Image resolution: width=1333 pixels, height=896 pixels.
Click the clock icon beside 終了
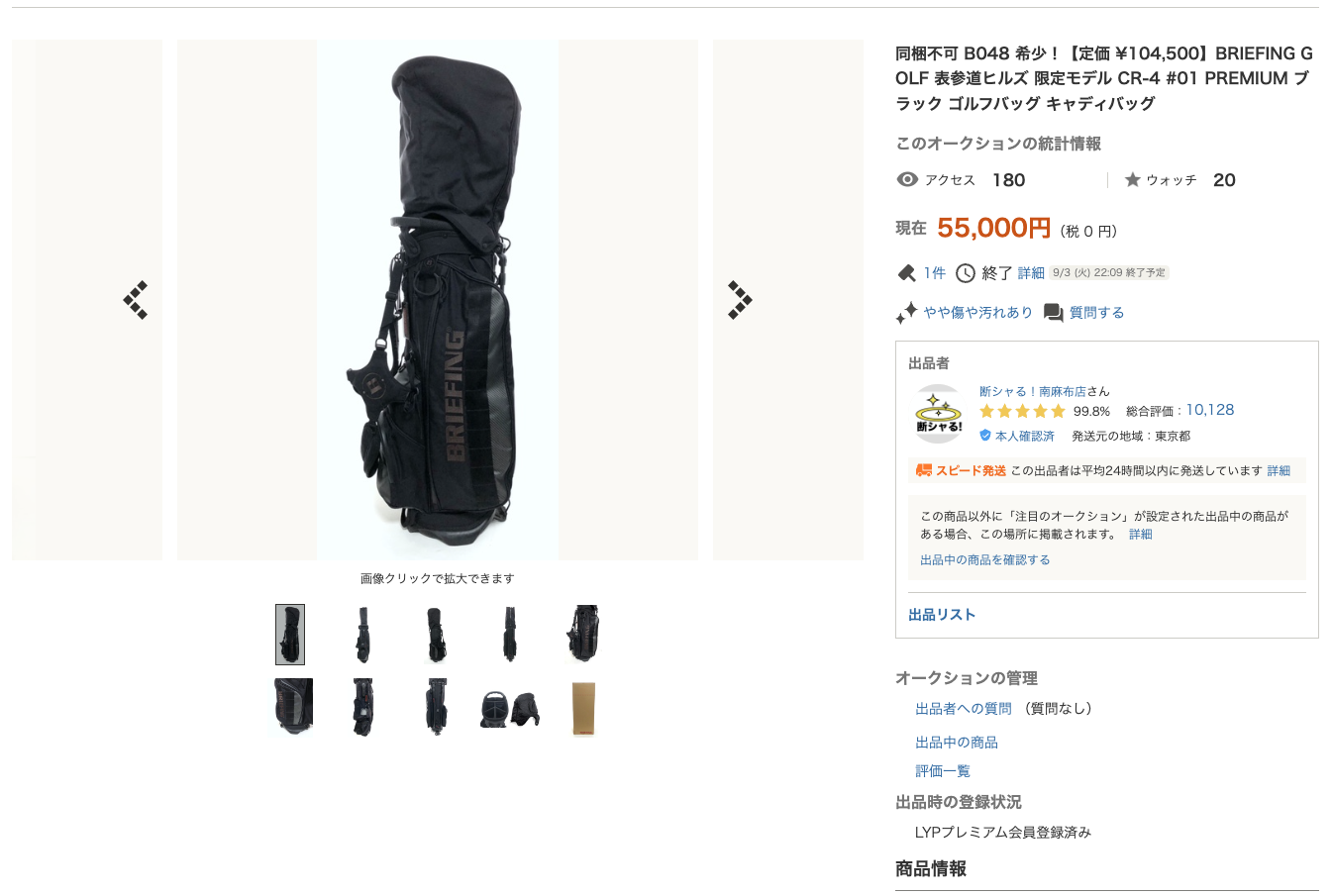[965, 273]
